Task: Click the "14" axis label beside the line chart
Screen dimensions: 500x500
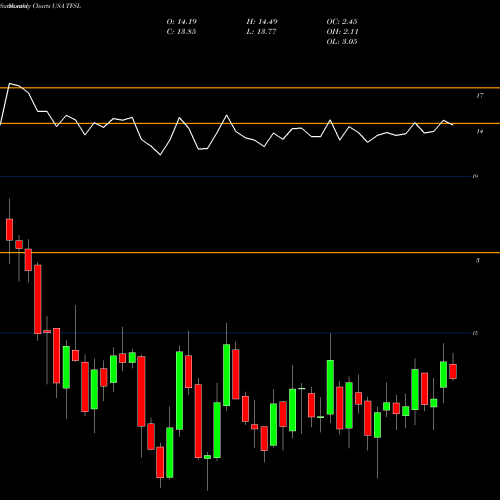Action: [479, 131]
